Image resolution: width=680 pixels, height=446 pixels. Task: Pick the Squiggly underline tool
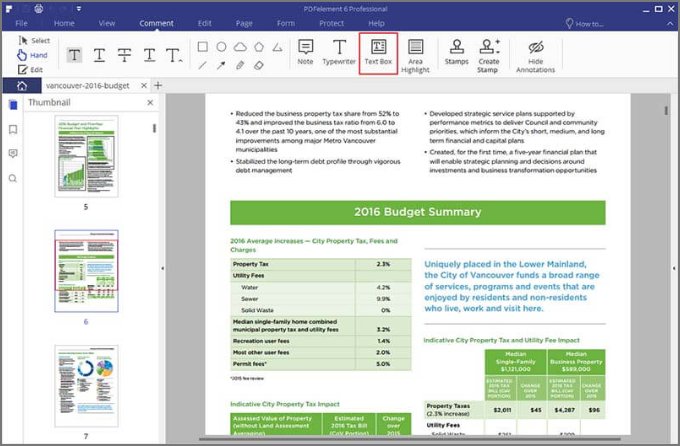150,55
